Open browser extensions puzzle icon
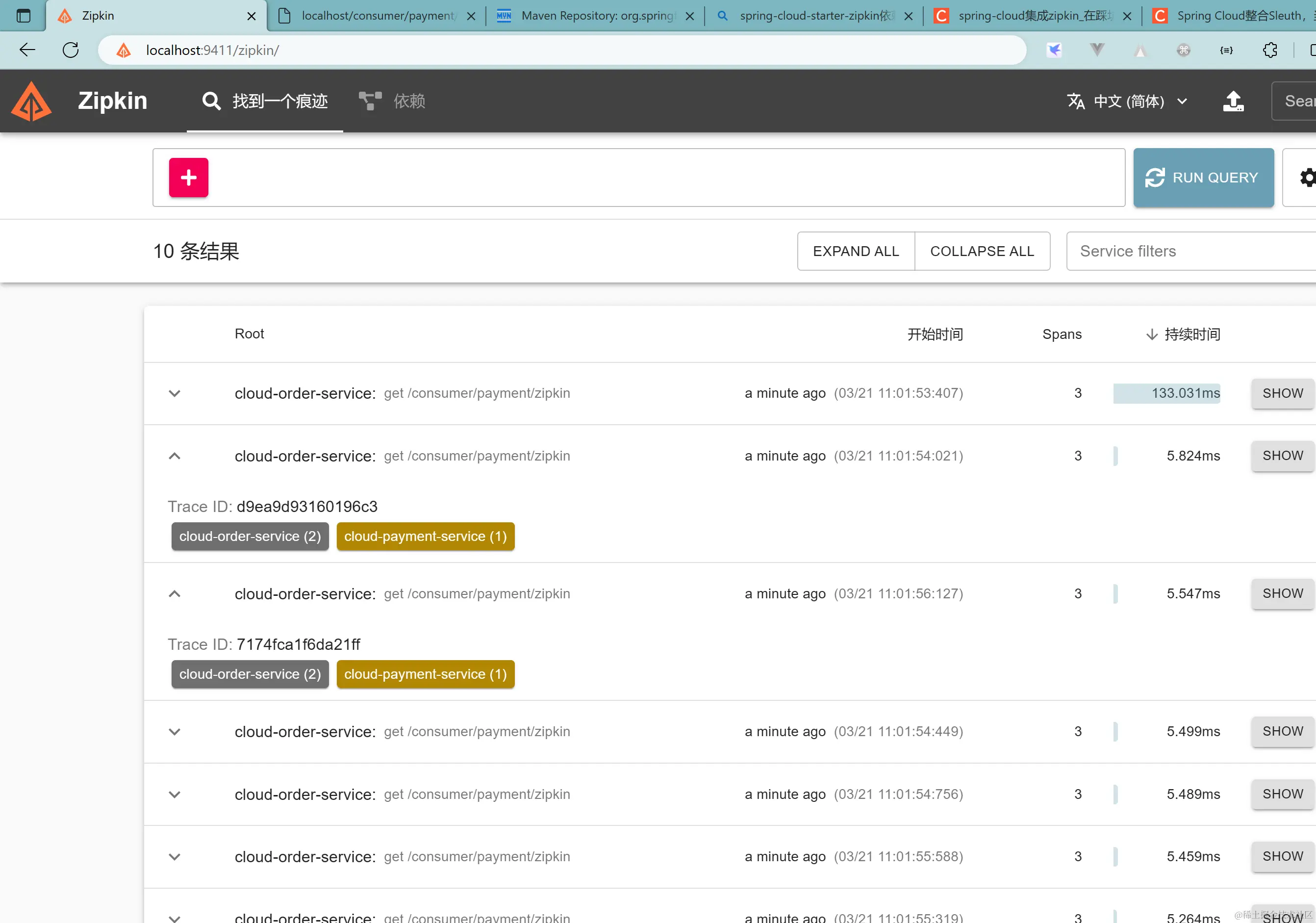 [x=1269, y=51]
